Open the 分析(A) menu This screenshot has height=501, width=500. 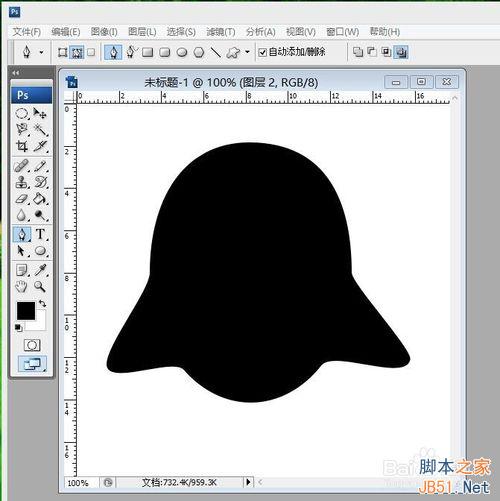[261, 32]
